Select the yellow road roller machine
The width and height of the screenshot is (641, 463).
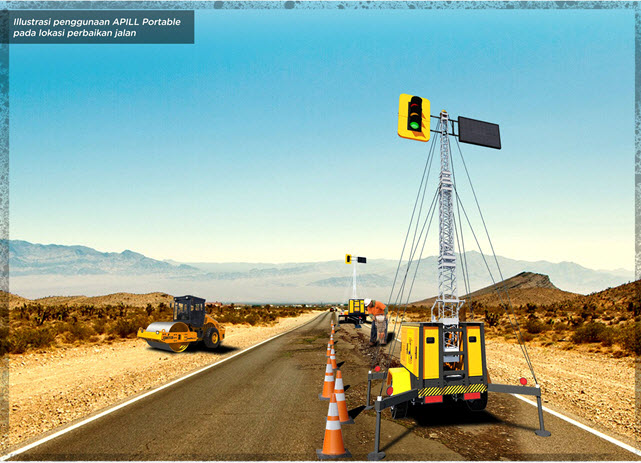coord(183,323)
